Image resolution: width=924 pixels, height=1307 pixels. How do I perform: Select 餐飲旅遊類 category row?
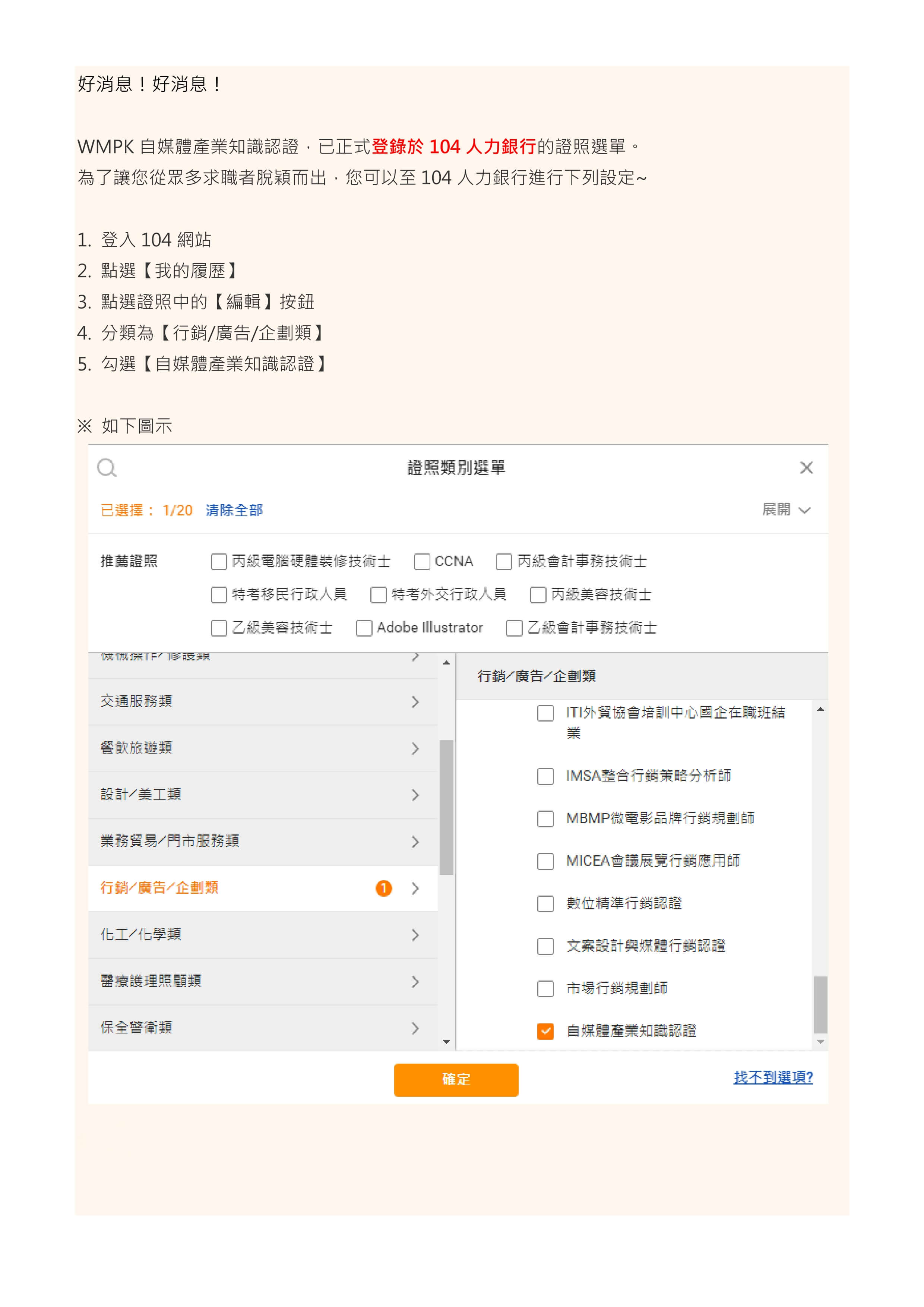tap(263, 749)
